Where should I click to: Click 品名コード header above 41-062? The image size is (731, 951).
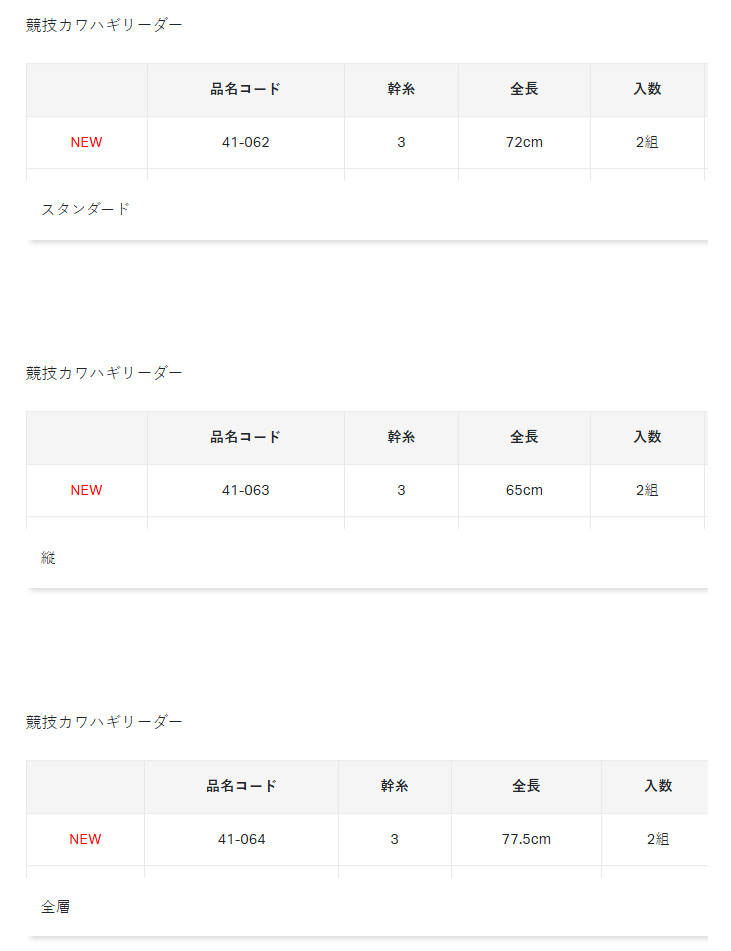pyautogui.click(x=245, y=89)
